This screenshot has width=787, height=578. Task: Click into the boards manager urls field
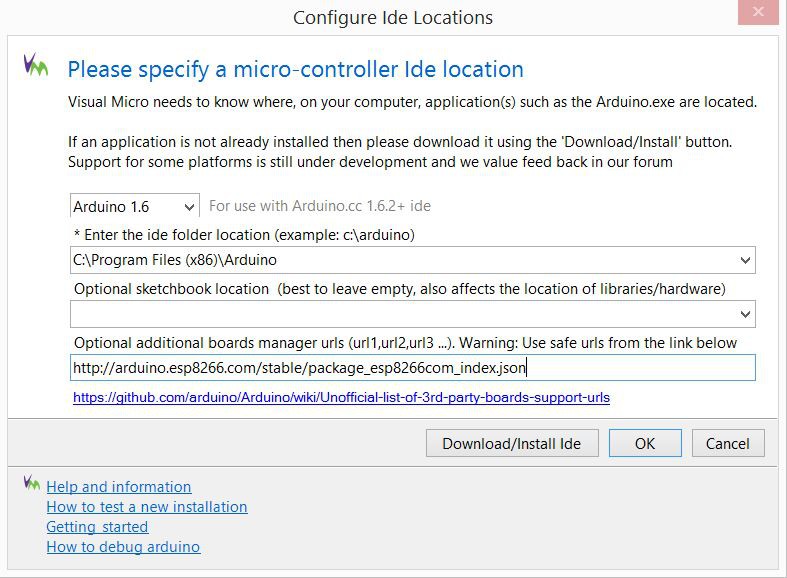point(413,368)
